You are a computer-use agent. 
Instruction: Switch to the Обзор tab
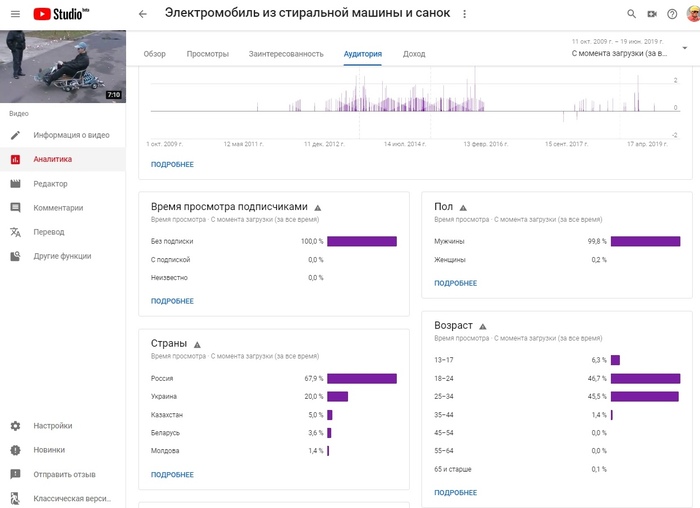point(155,54)
